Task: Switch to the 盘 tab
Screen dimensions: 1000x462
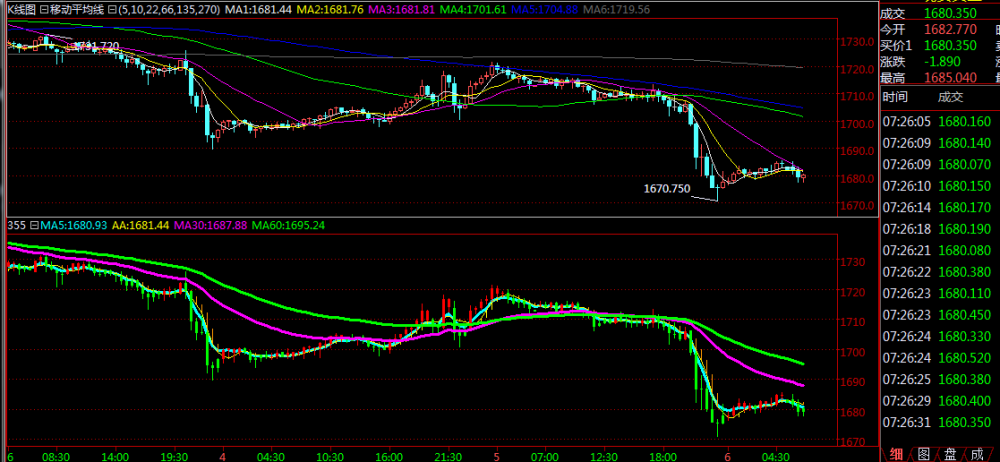Action: coord(950,454)
